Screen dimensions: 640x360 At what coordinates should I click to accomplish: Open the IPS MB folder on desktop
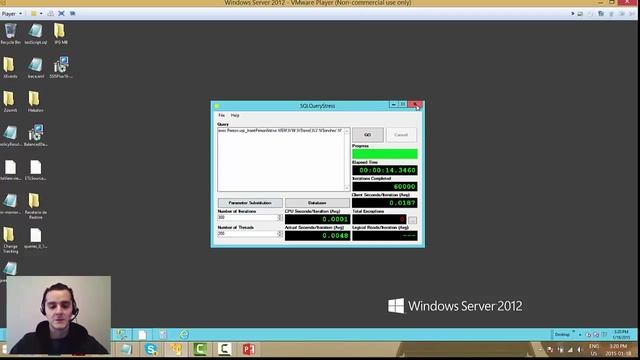pos(60,33)
